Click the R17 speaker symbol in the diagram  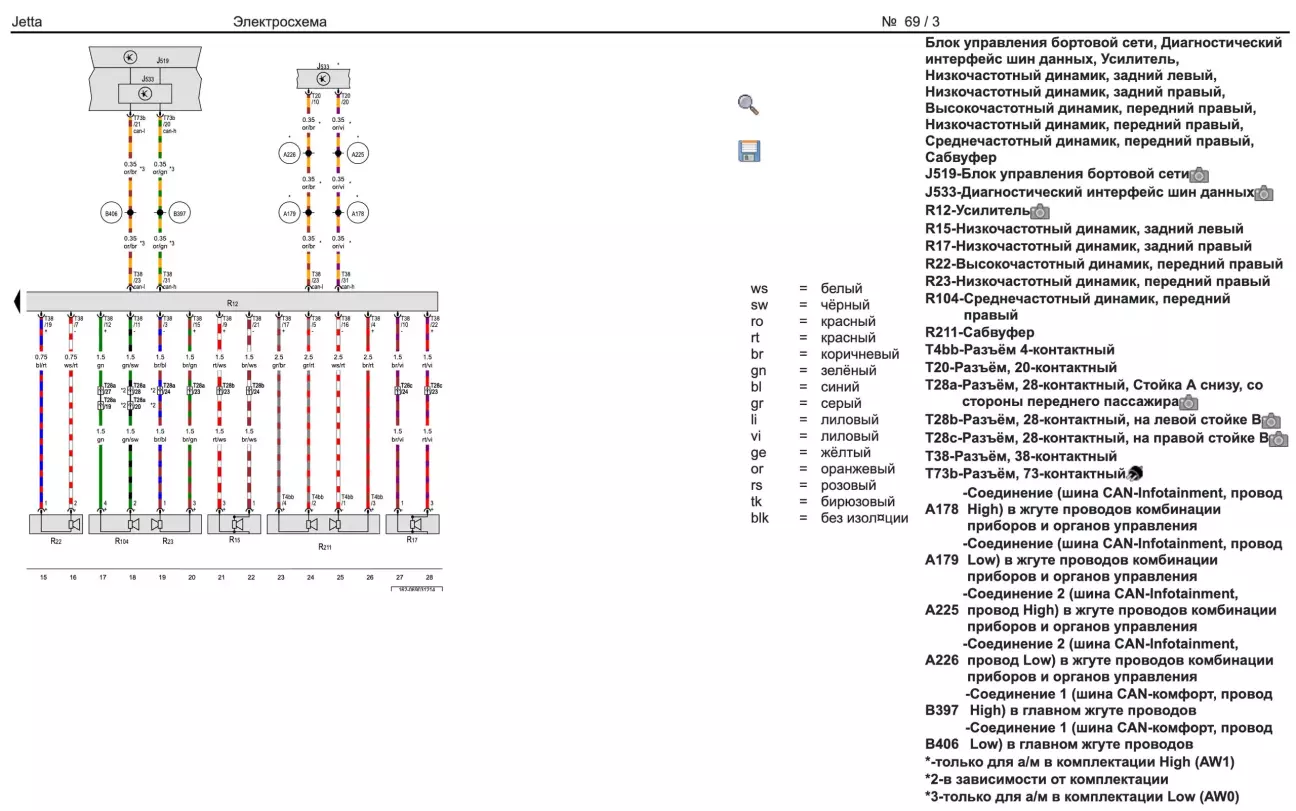click(412, 524)
